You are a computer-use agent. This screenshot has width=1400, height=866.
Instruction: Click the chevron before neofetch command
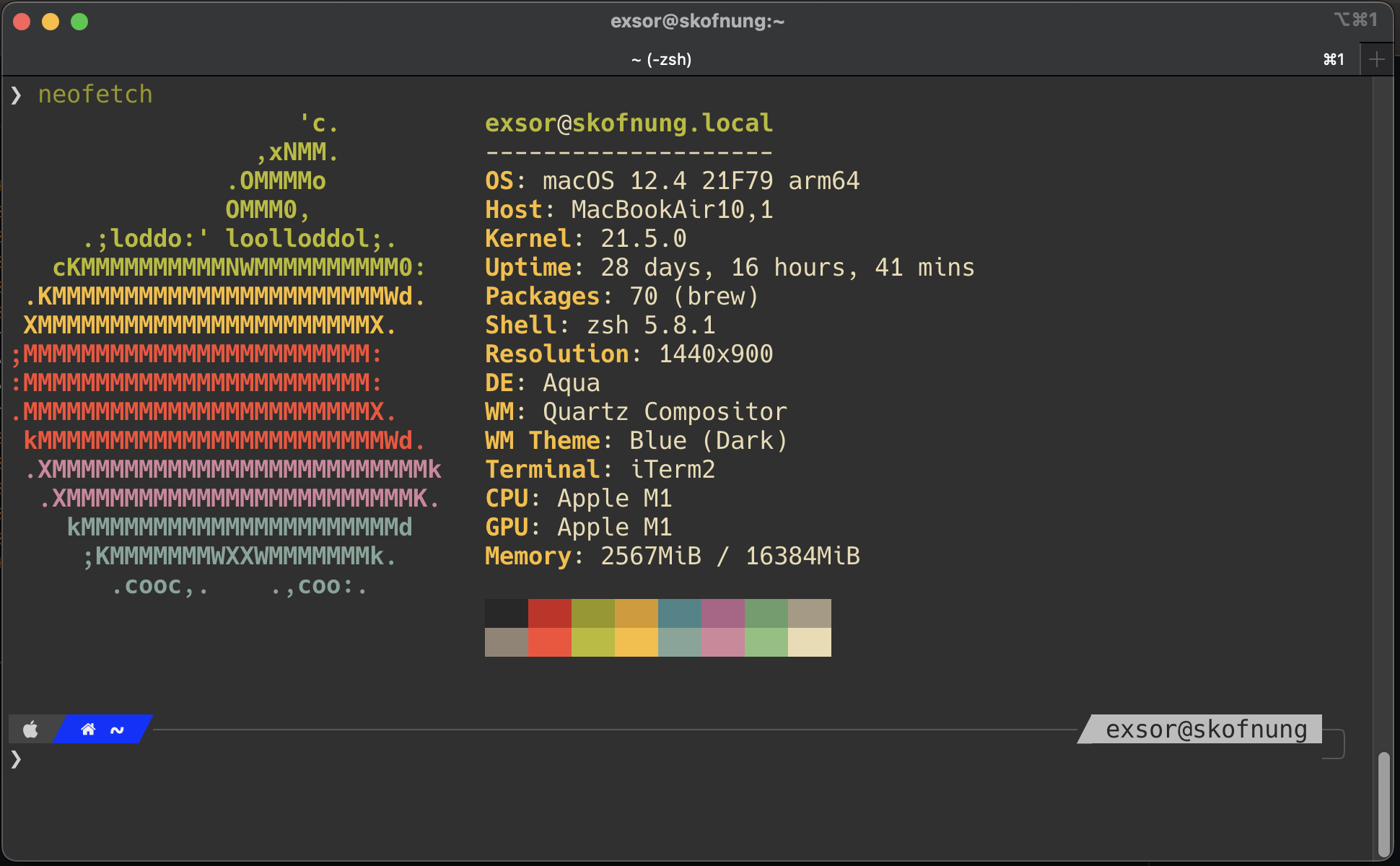coord(16,95)
